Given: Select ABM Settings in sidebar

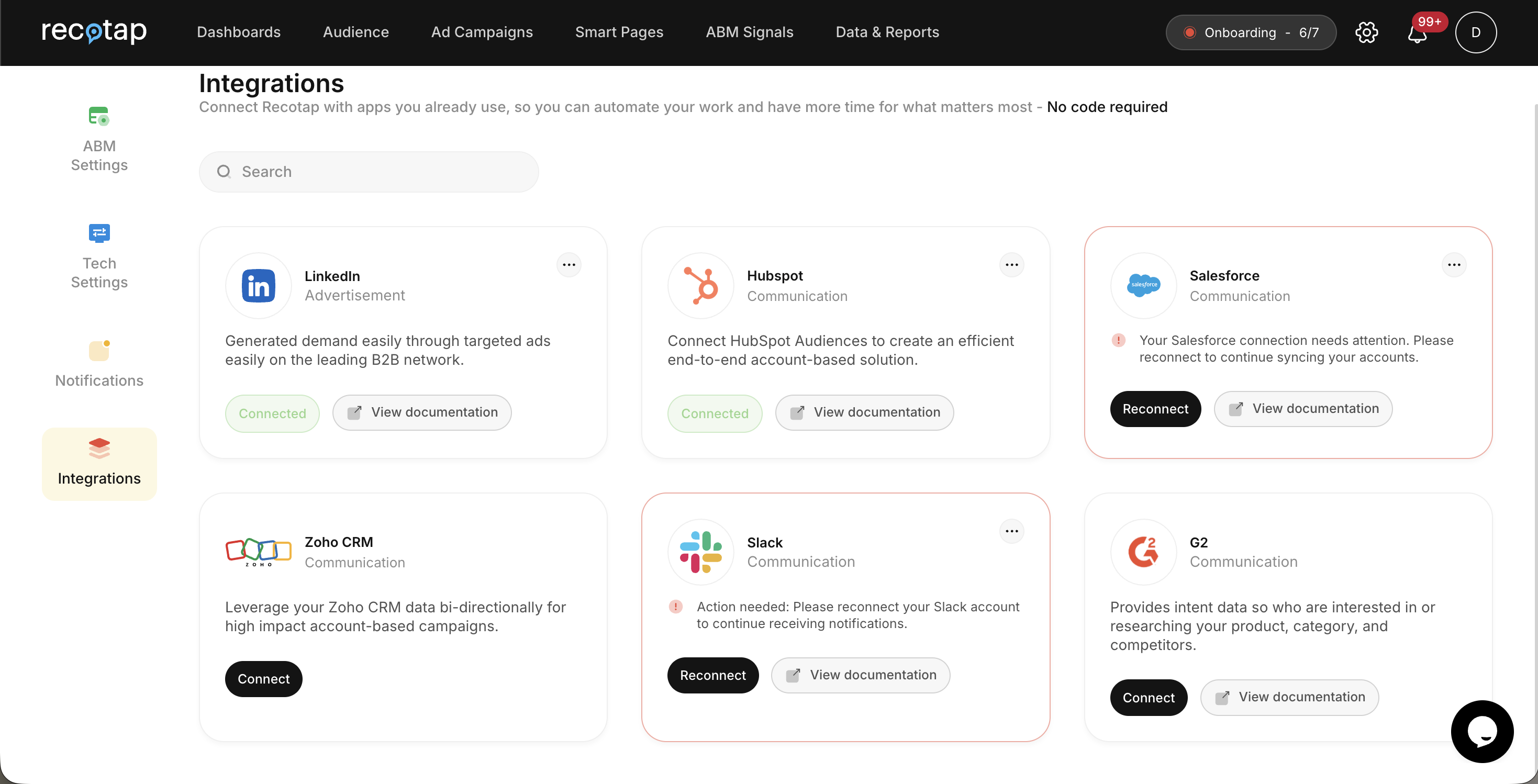Looking at the screenshot, I should [99, 139].
